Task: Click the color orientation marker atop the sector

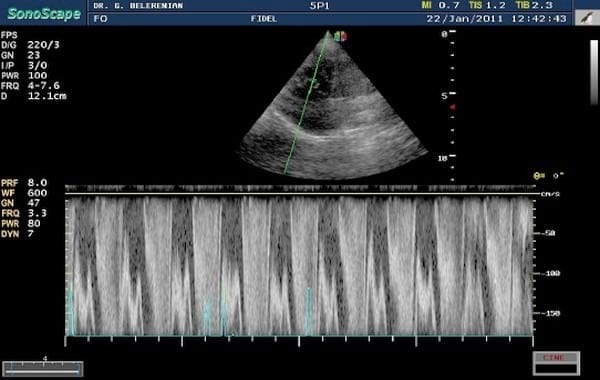Action: pos(340,36)
